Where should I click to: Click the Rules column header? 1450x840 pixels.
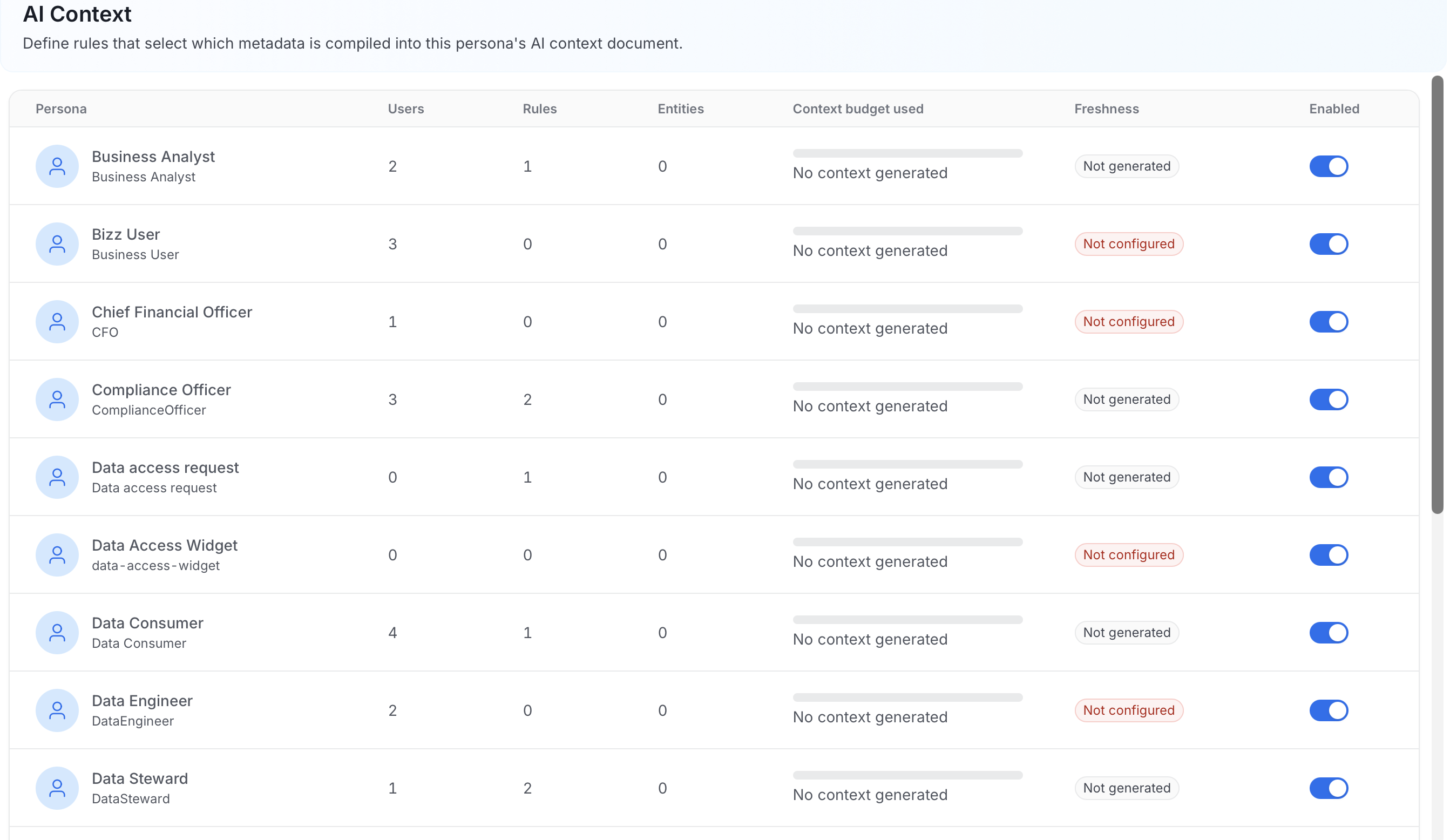539,109
